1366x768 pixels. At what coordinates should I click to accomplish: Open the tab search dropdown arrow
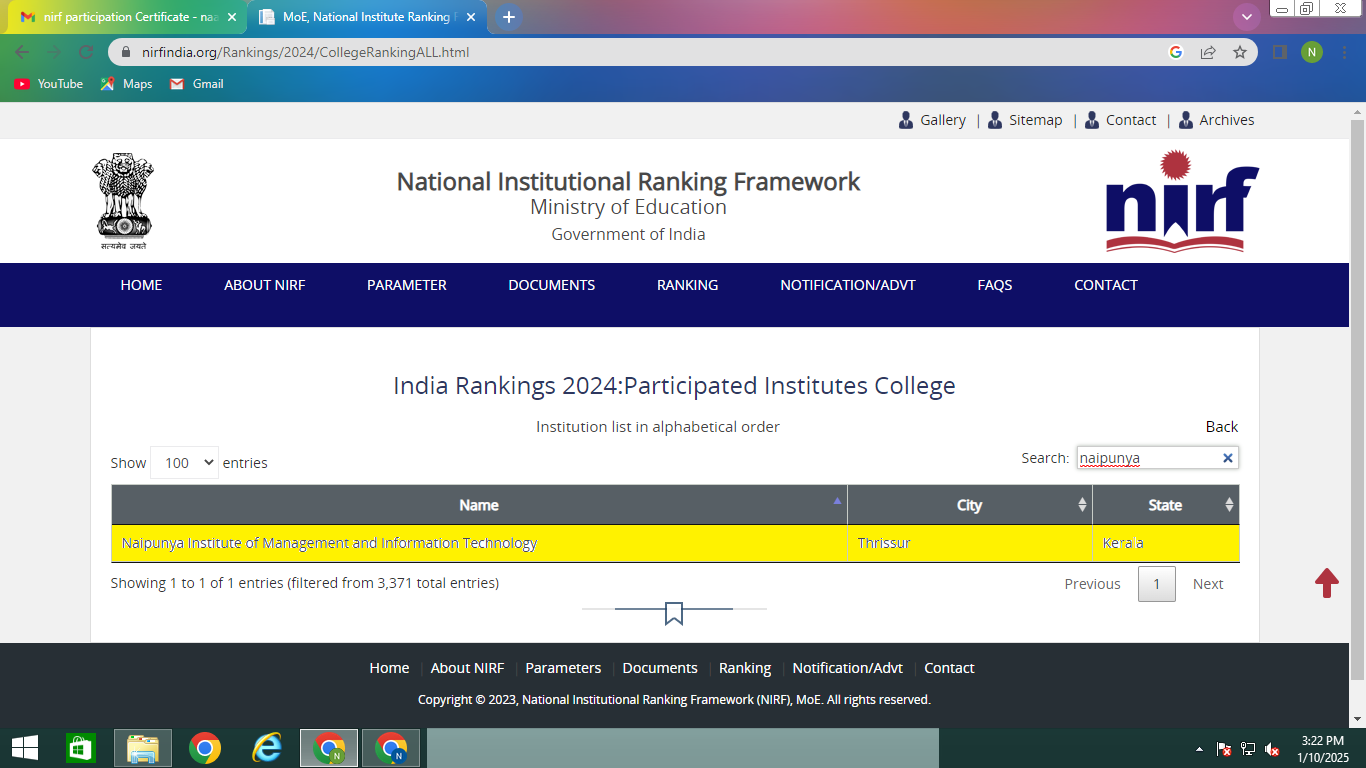(x=1246, y=17)
